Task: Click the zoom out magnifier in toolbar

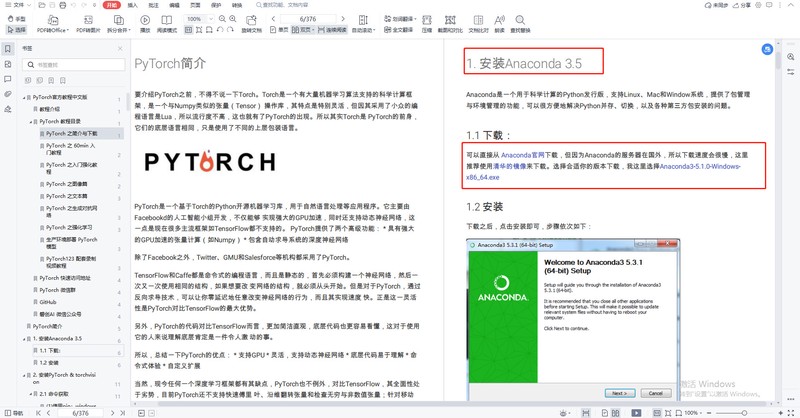Action: coord(222,19)
